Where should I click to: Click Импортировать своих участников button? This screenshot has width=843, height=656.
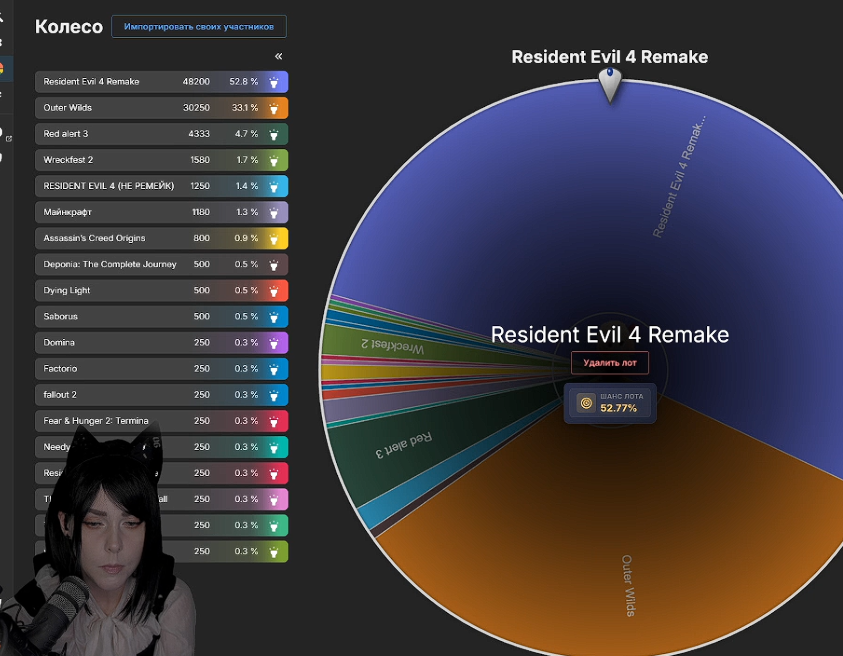[199, 26]
